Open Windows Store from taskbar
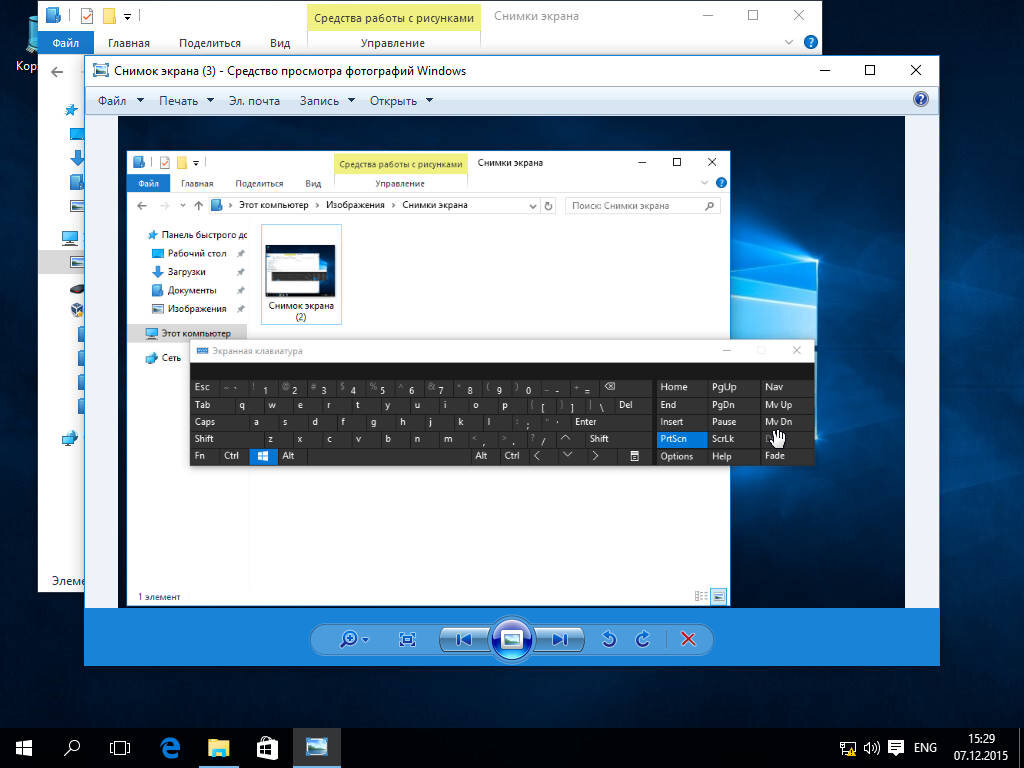Image resolution: width=1024 pixels, height=768 pixels. pyautogui.click(x=267, y=748)
